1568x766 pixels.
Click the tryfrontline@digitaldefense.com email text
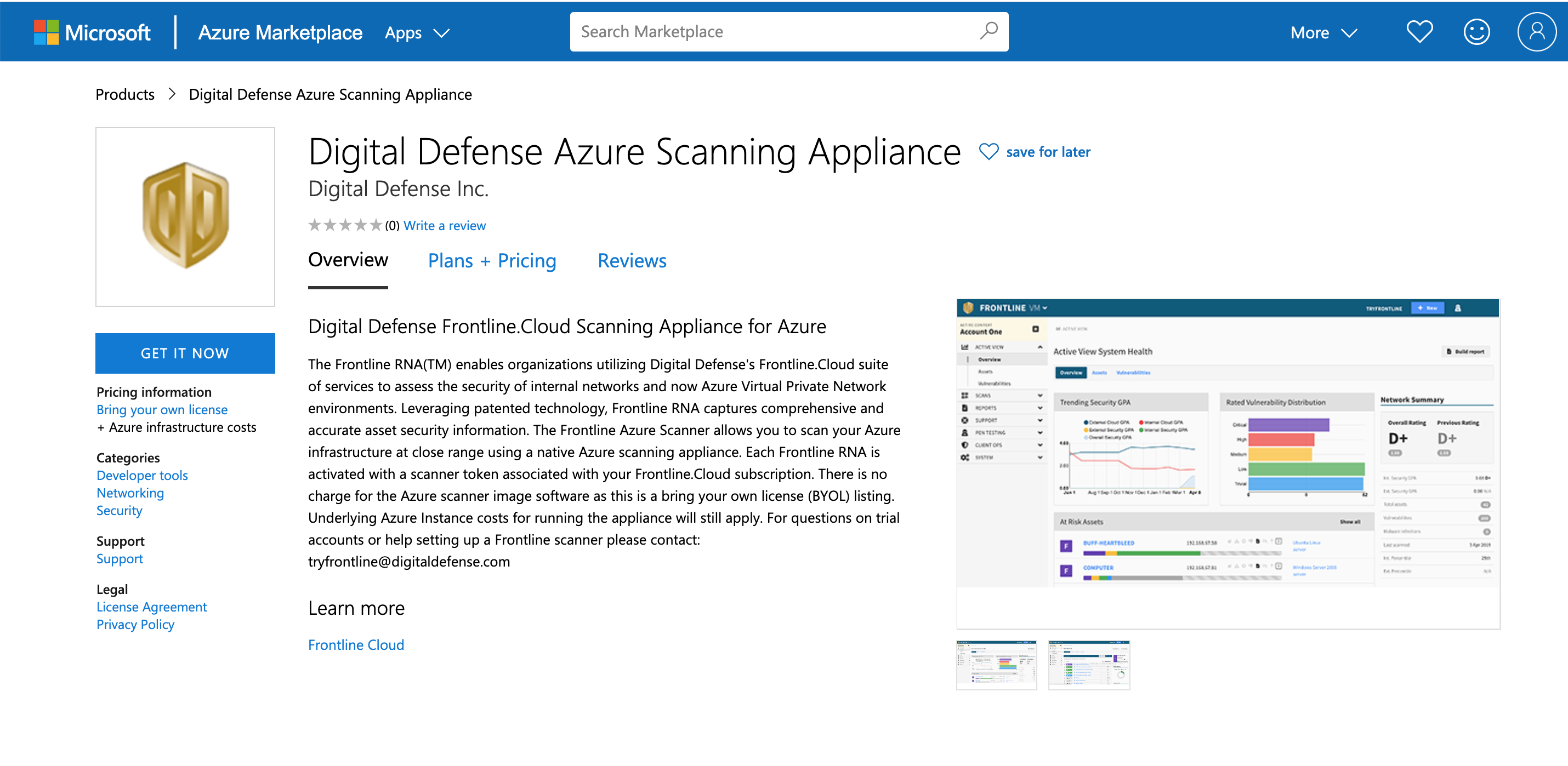pos(409,562)
